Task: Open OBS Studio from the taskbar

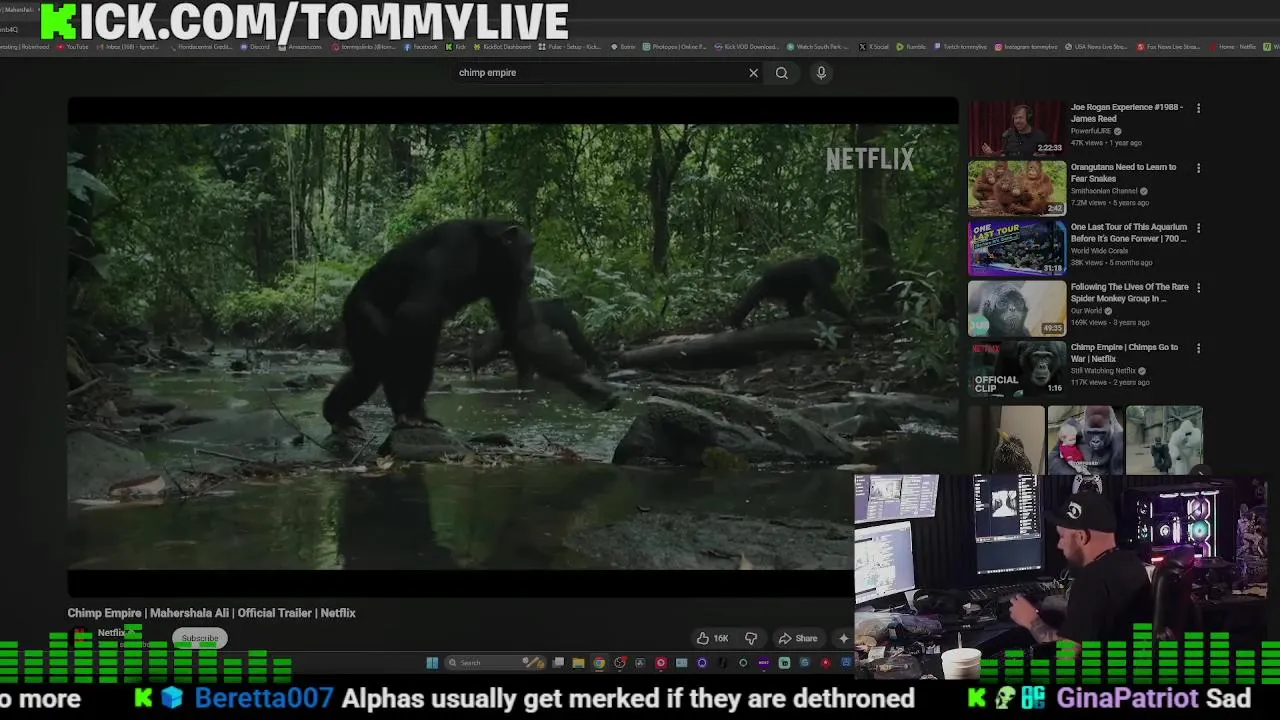Action: tap(619, 662)
